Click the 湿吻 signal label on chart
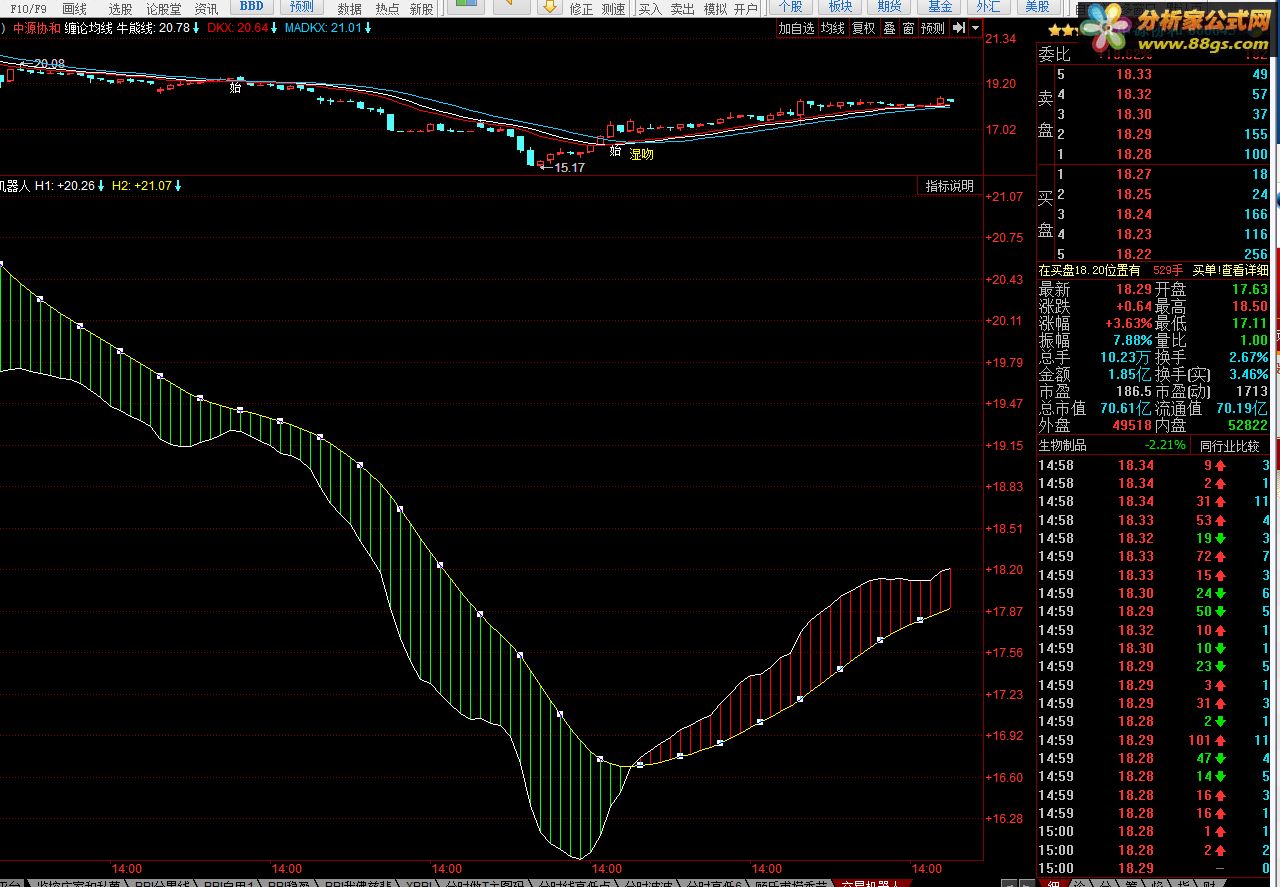 tap(641, 155)
